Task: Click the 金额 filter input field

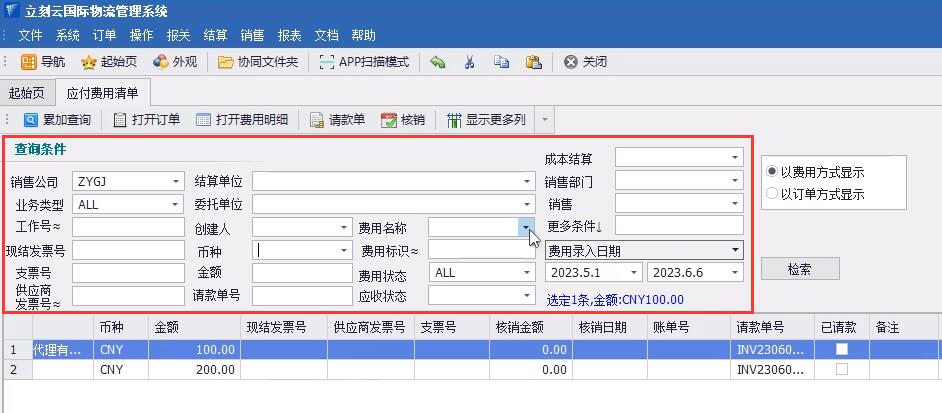Action: point(302,273)
